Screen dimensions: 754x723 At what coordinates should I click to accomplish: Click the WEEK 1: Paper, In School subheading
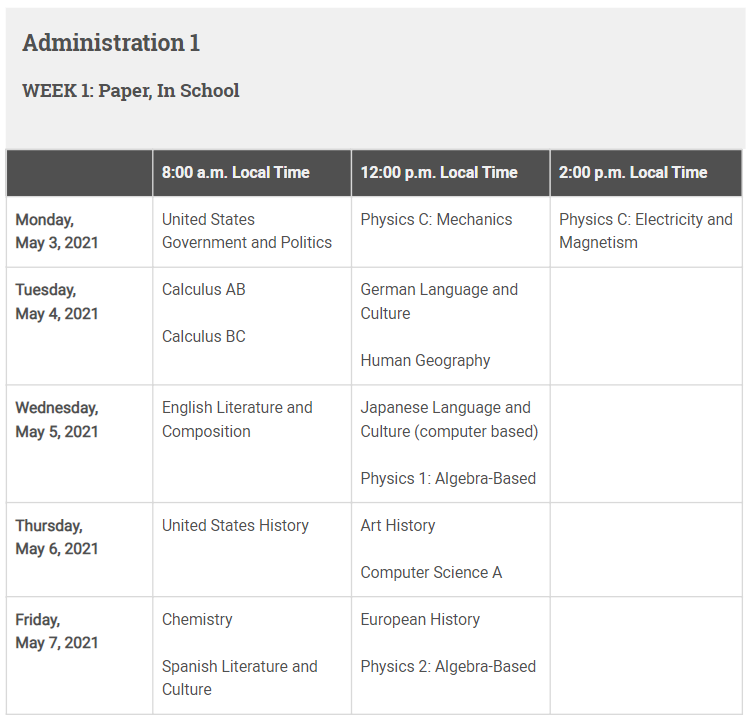coord(131,91)
